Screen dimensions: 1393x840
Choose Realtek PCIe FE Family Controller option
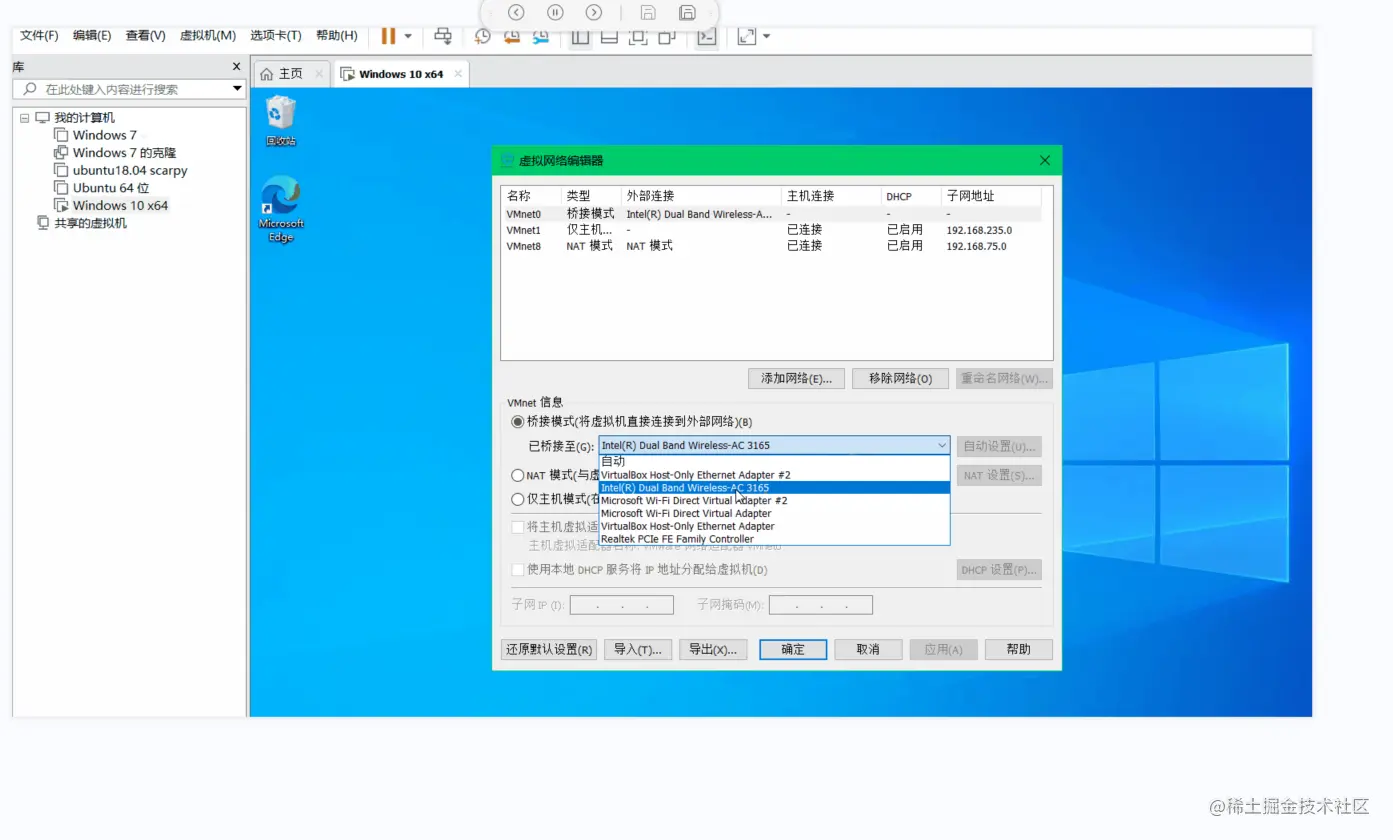point(774,539)
